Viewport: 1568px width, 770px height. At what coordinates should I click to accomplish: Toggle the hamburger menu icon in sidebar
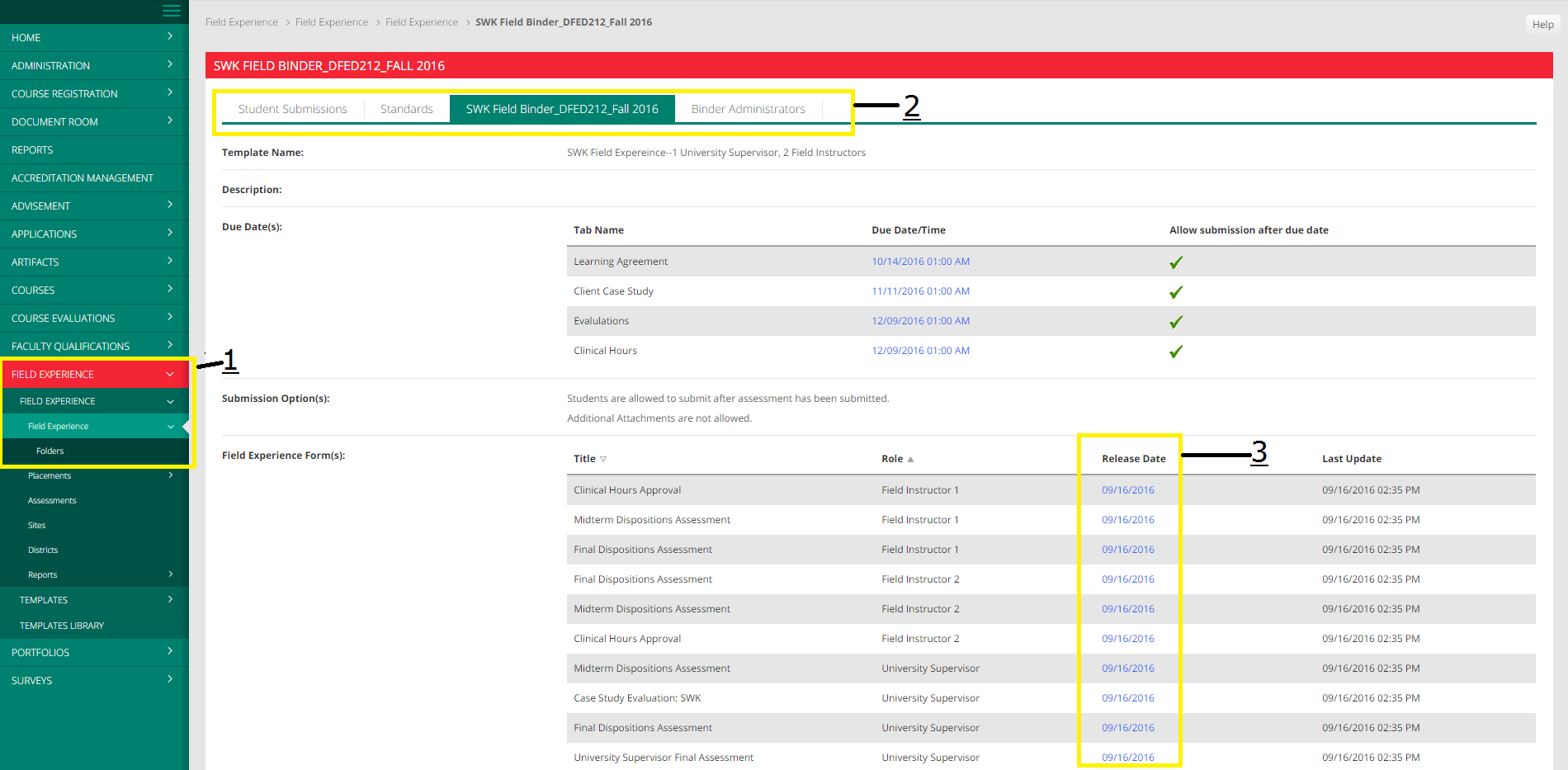(171, 11)
